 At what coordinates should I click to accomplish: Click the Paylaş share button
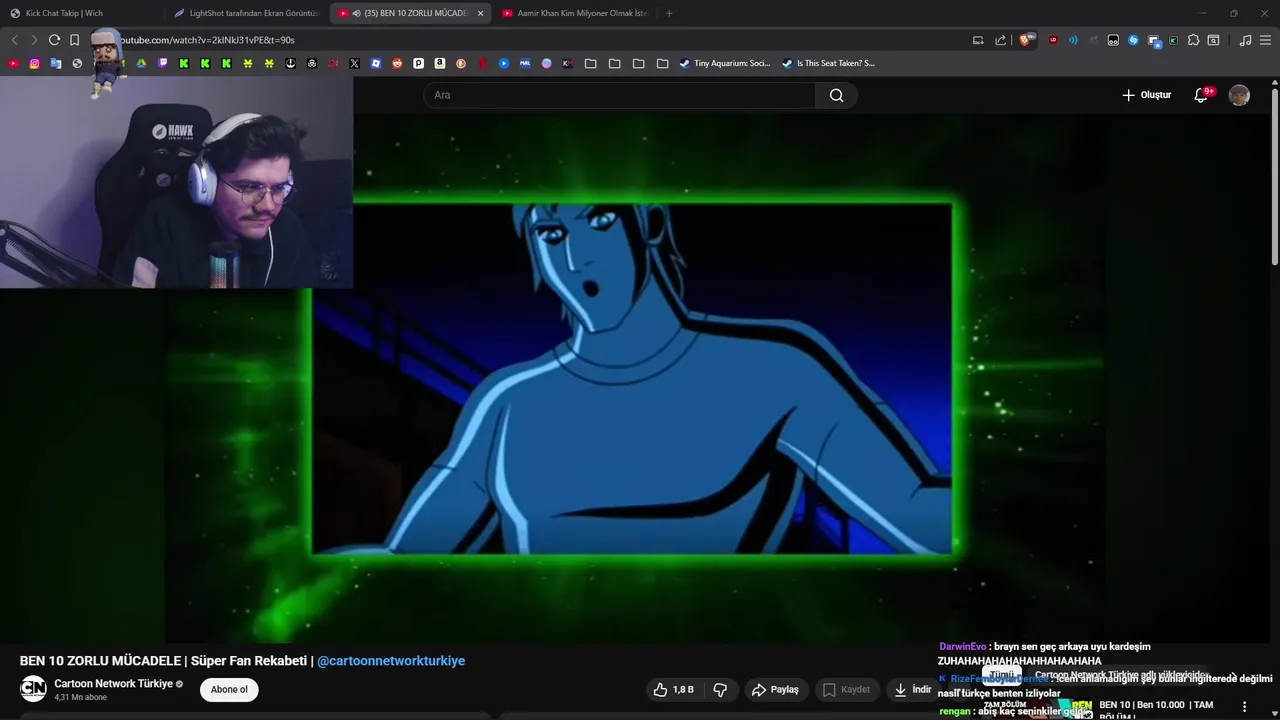click(x=775, y=689)
